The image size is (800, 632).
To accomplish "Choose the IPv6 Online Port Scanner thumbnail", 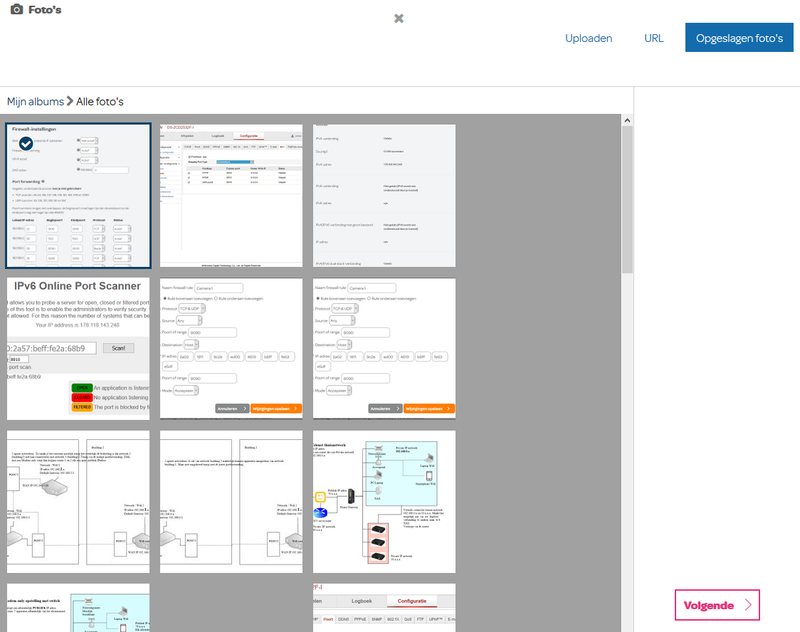I will pos(78,349).
